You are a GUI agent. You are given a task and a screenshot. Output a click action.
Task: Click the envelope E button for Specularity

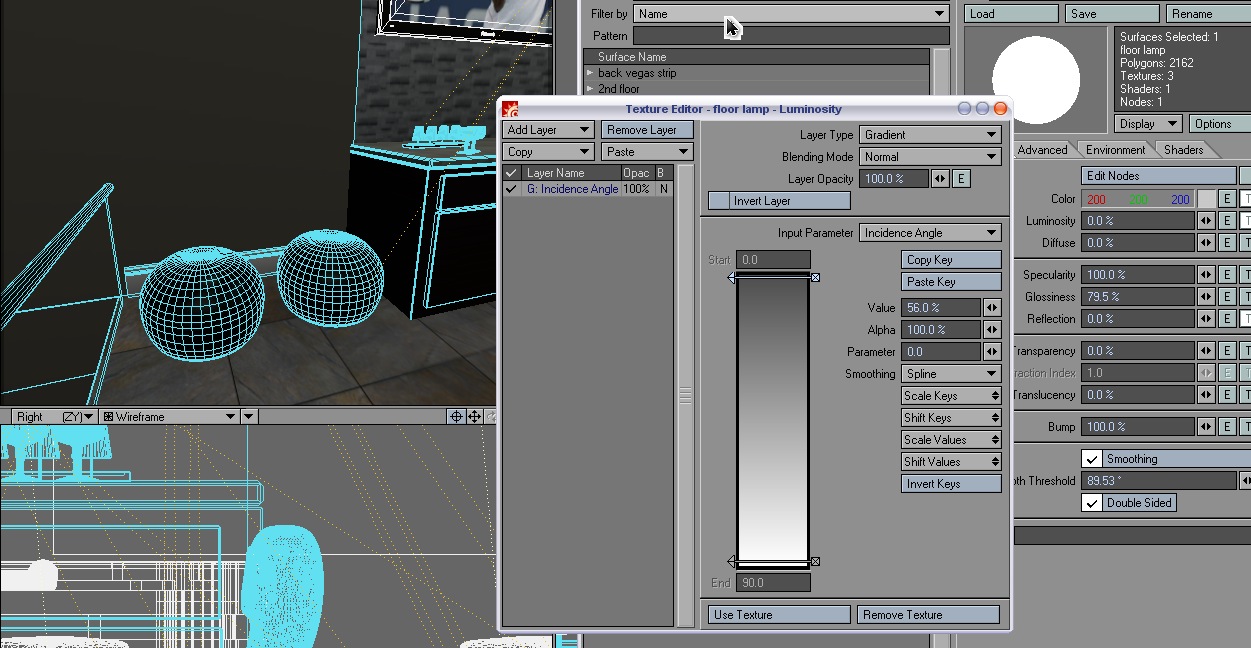tap(1227, 275)
